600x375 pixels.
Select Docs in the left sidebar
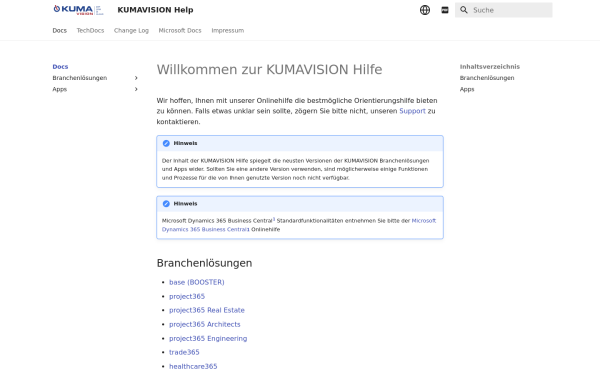[60, 67]
